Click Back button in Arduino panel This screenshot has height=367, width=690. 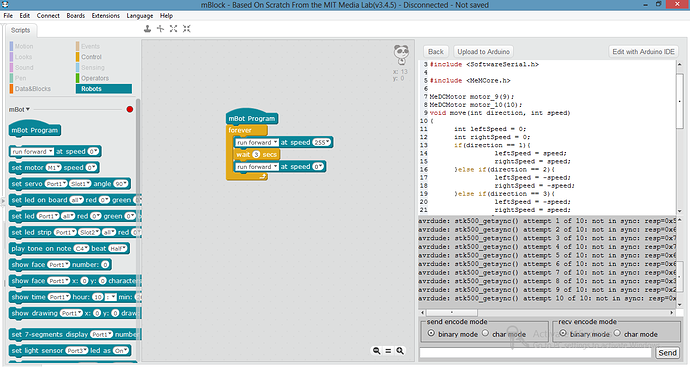coord(436,51)
